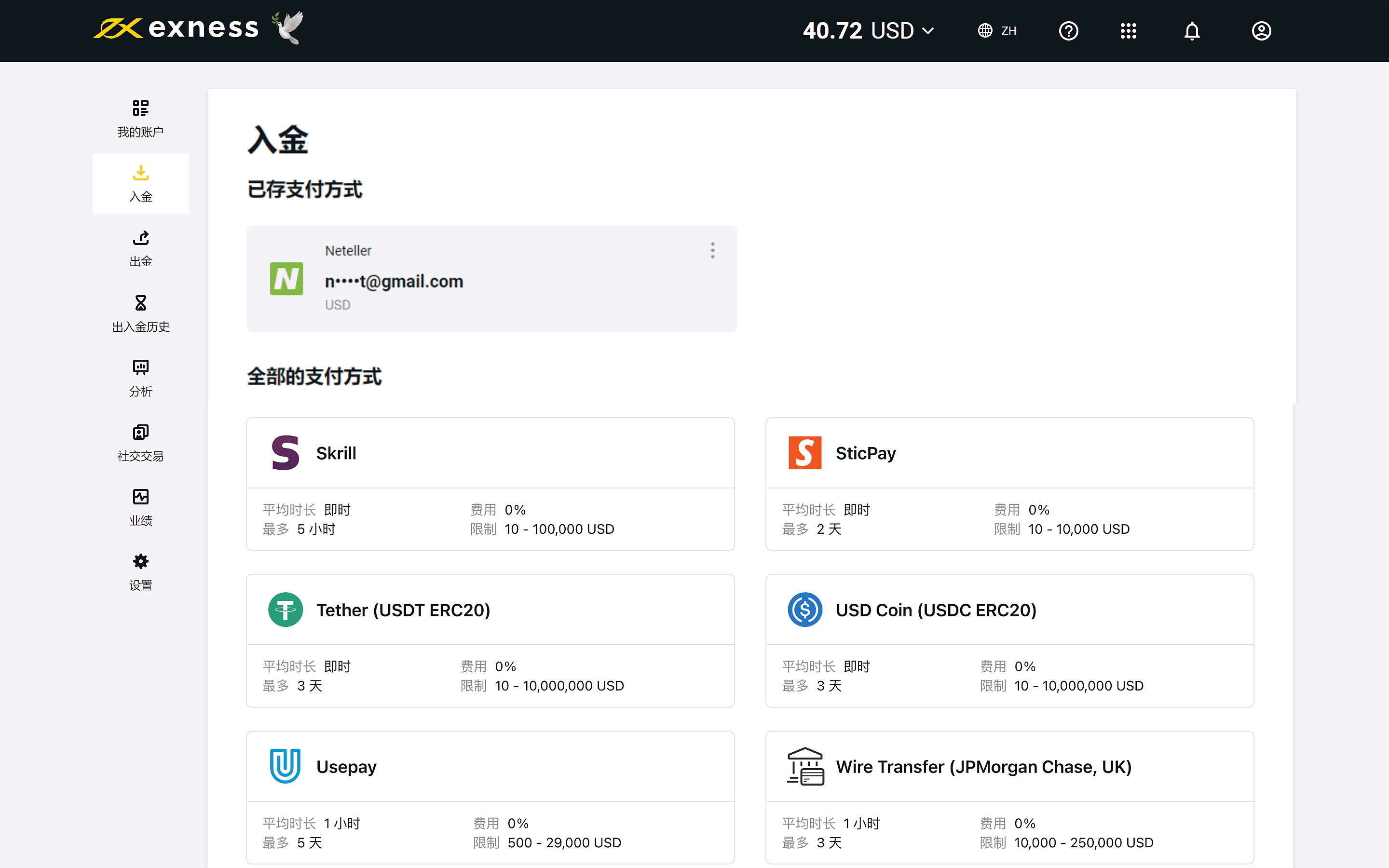The height and width of the screenshot is (868, 1389).
Task: Click the Neteller logo icon
Action: 286,279
